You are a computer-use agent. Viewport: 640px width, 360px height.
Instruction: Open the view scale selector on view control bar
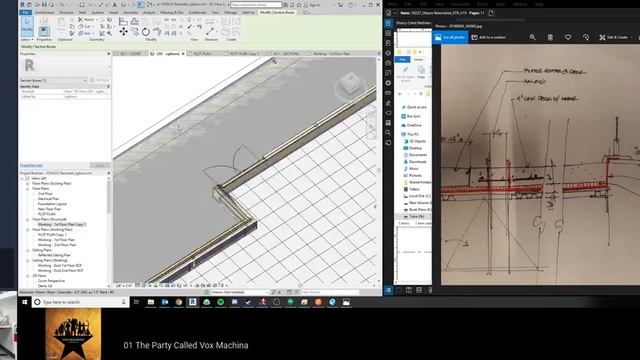pyautogui.click(x=123, y=286)
